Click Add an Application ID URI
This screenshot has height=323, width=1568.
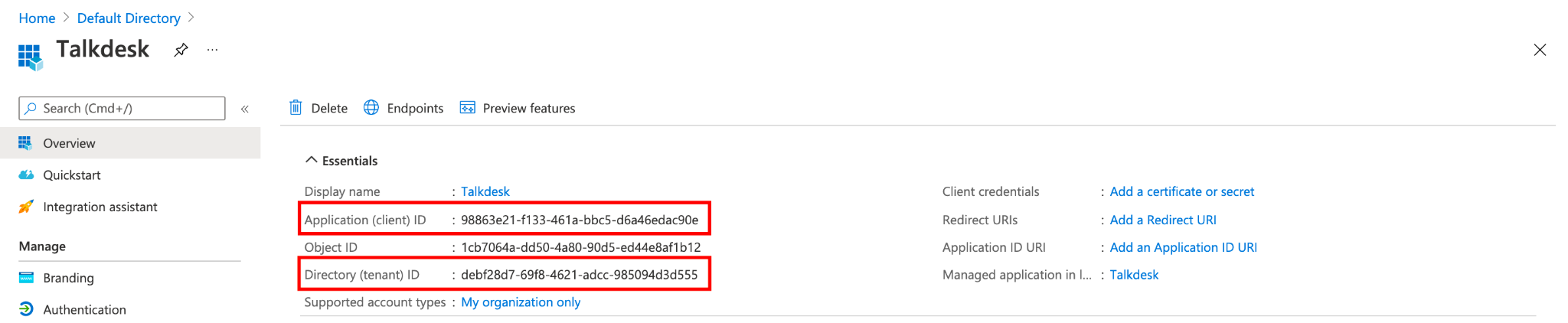pyautogui.click(x=1184, y=247)
